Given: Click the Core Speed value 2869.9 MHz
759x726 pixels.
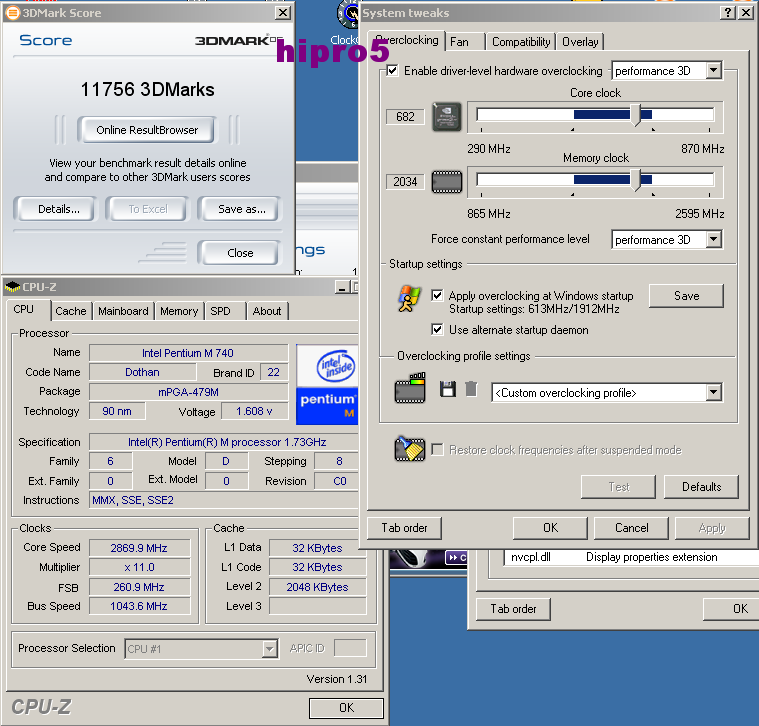Looking at the screenshot, I should click(x=139, y=548).
